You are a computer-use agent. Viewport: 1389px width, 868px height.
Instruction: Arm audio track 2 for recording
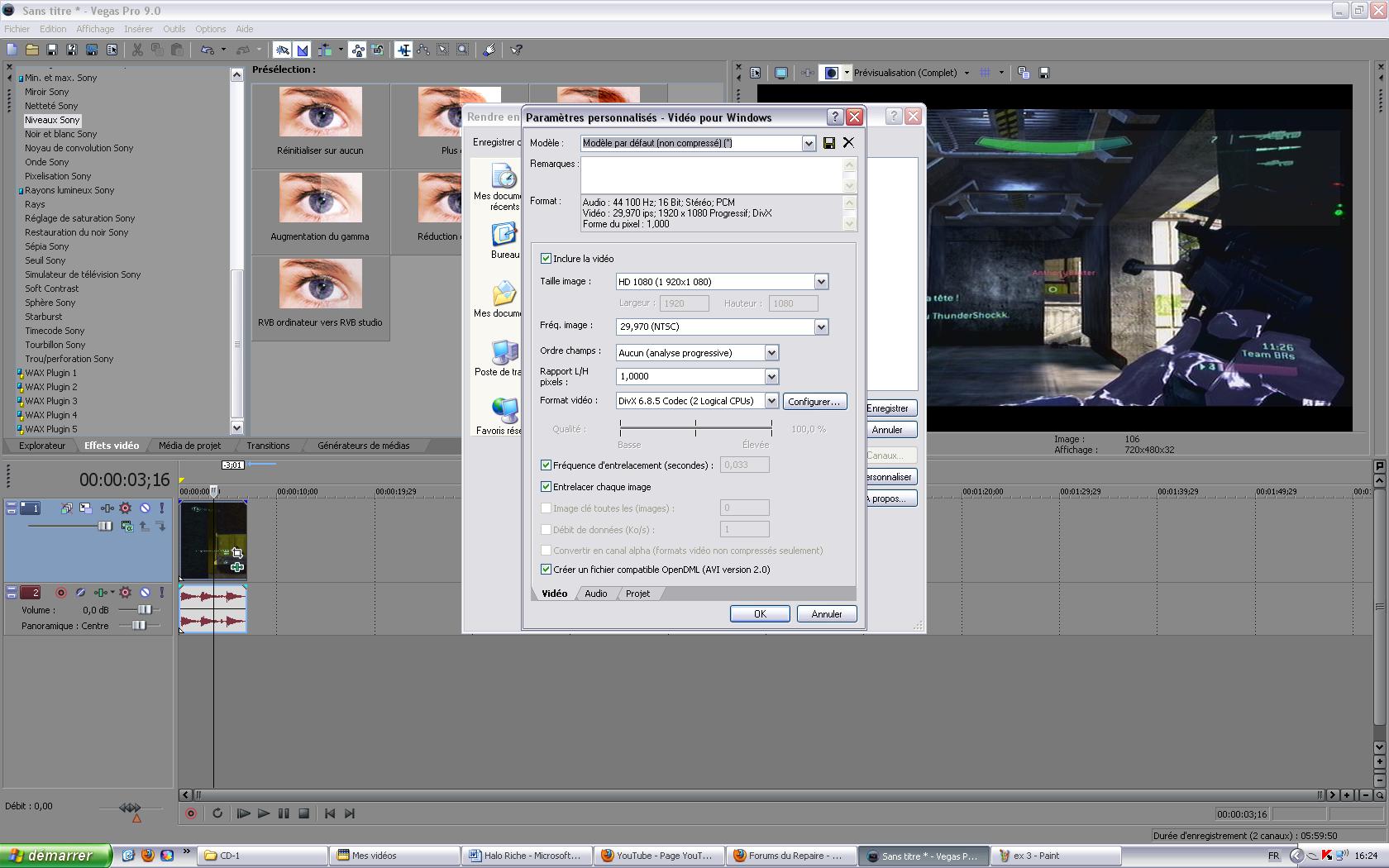point(60,593)
